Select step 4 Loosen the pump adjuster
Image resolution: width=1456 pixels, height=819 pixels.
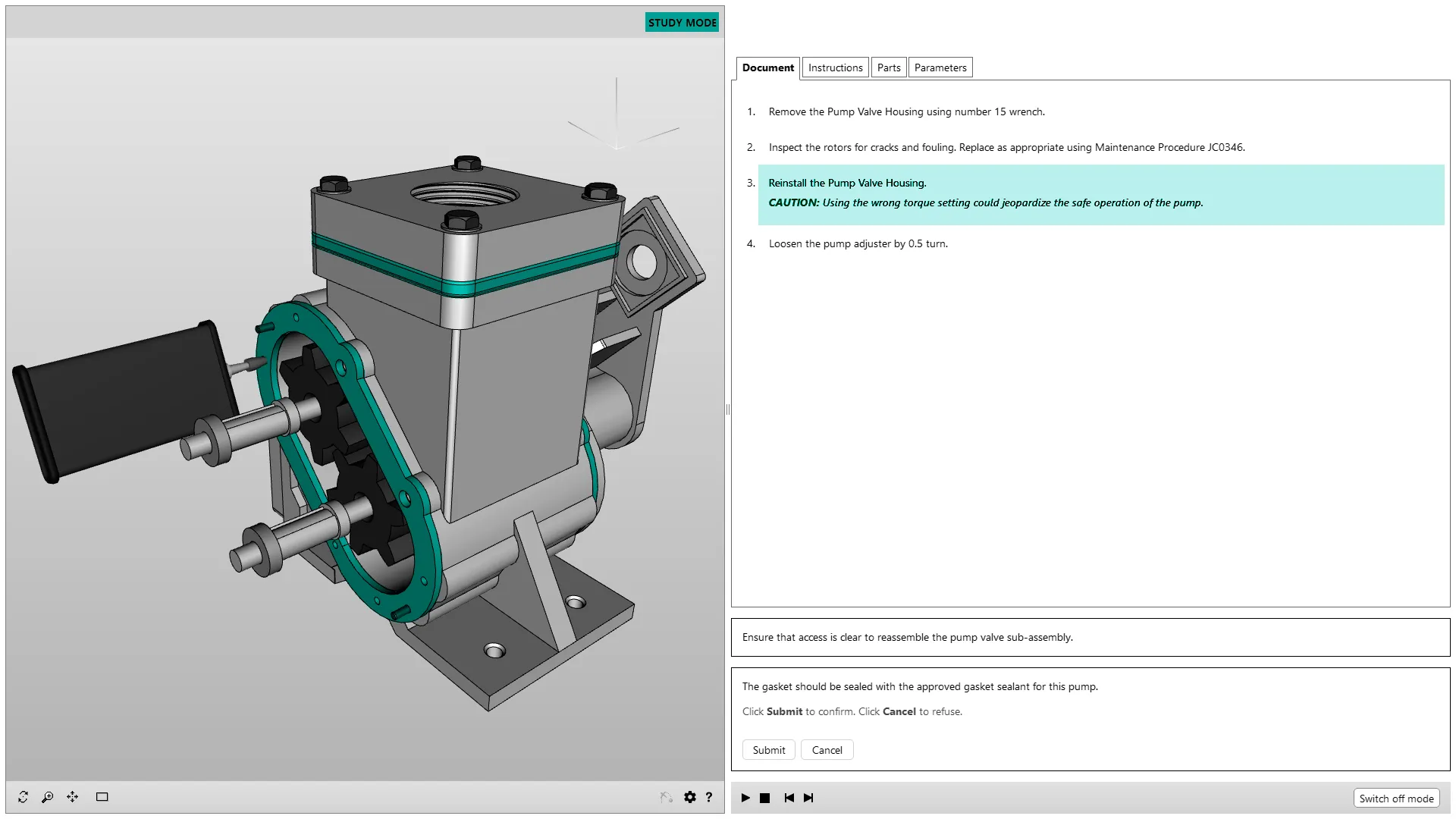click(x=858, y=243)
